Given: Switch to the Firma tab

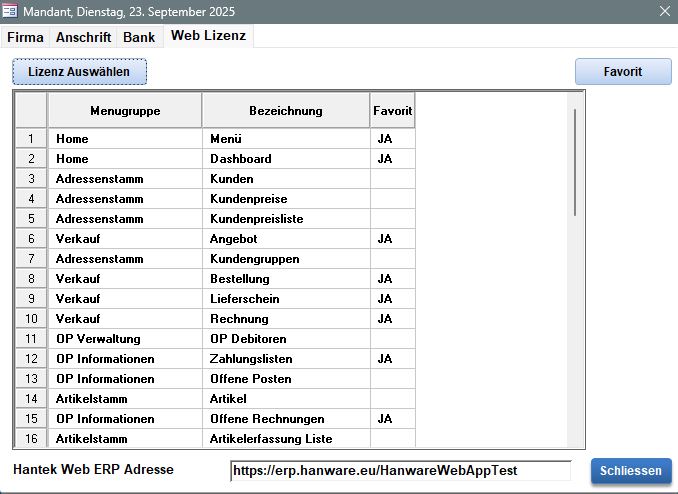Looking at the screenshot, I should (25, 37).
